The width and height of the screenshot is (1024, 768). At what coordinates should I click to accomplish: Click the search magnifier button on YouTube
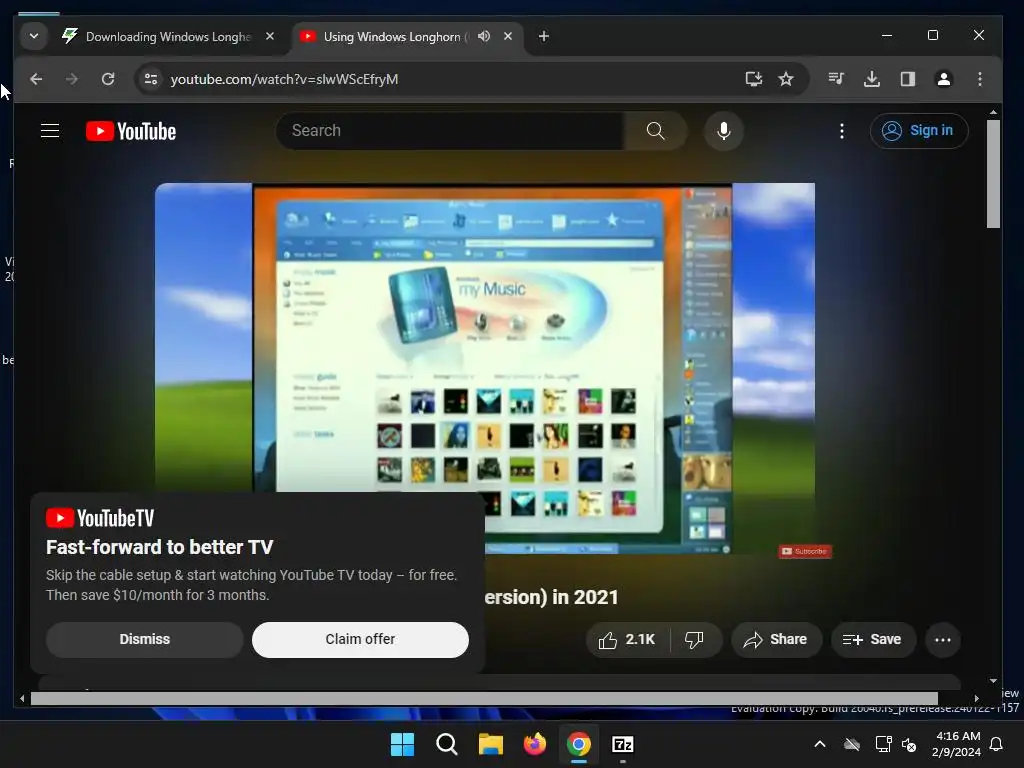tap(656, 131)
